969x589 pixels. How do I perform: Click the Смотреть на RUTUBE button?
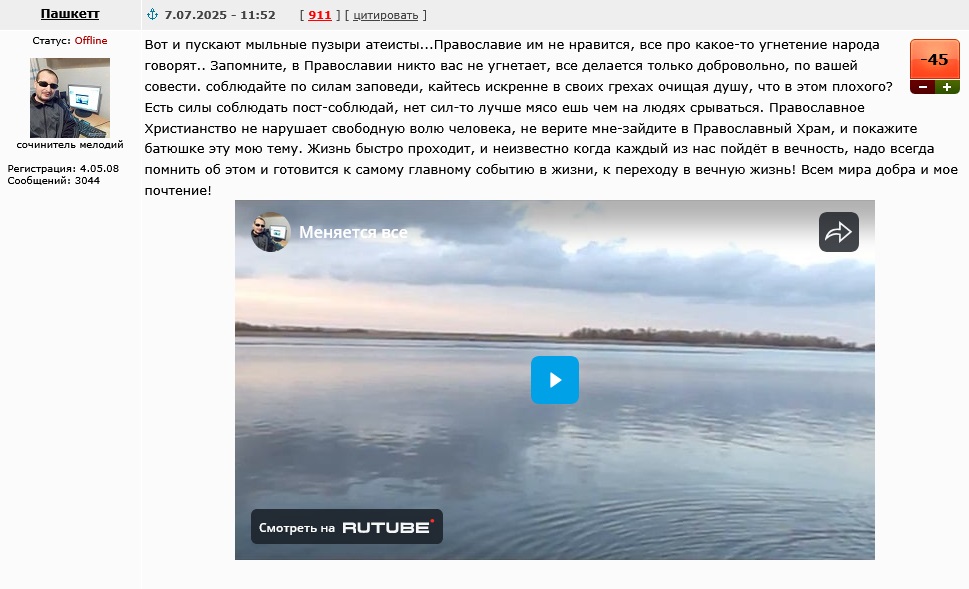coord(347,527)
